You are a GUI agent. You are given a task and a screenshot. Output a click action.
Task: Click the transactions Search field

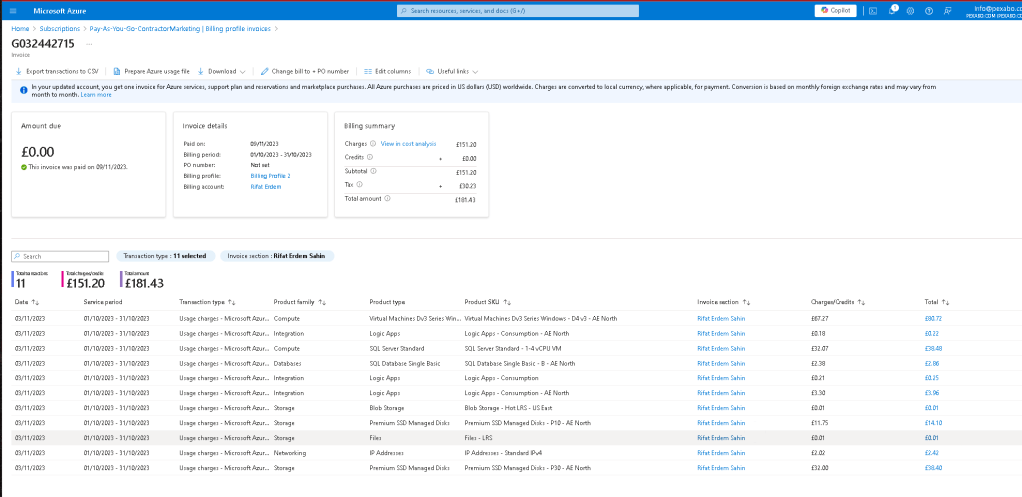pos(60,257)
